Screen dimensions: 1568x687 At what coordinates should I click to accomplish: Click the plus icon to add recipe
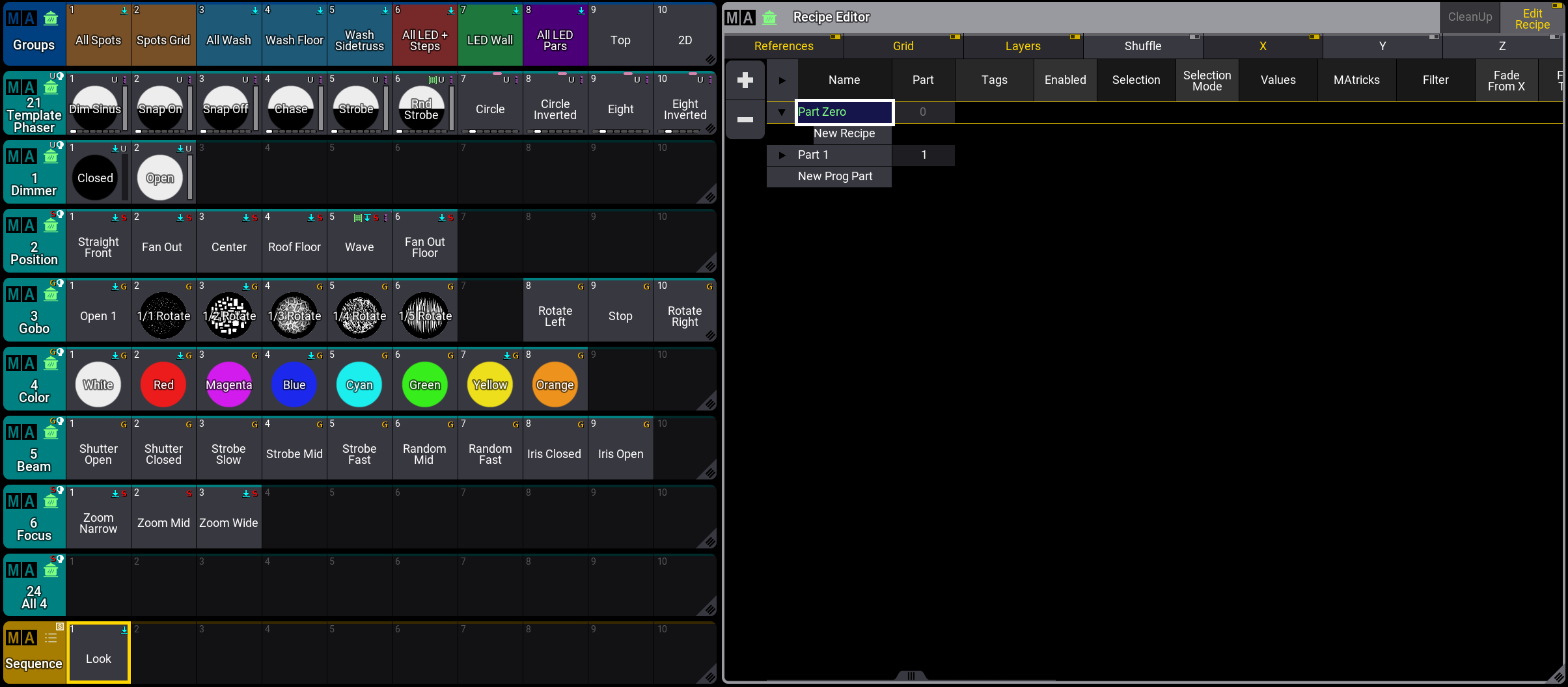[x=745, y=80]
